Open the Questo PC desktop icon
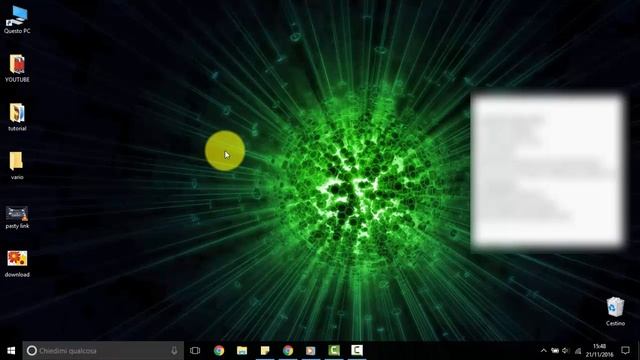The image size is (640, 360). [17, 20]
